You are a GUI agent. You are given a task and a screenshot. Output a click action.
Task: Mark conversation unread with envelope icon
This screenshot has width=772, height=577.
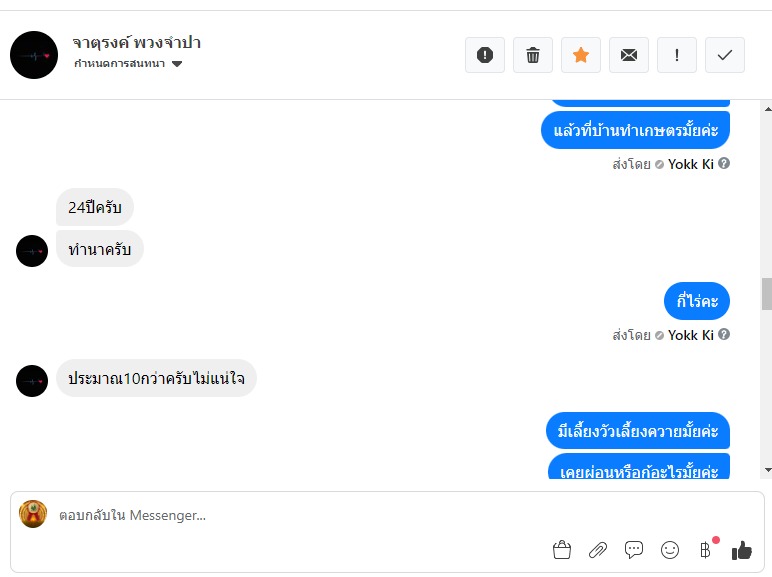[x=629, y=55]
